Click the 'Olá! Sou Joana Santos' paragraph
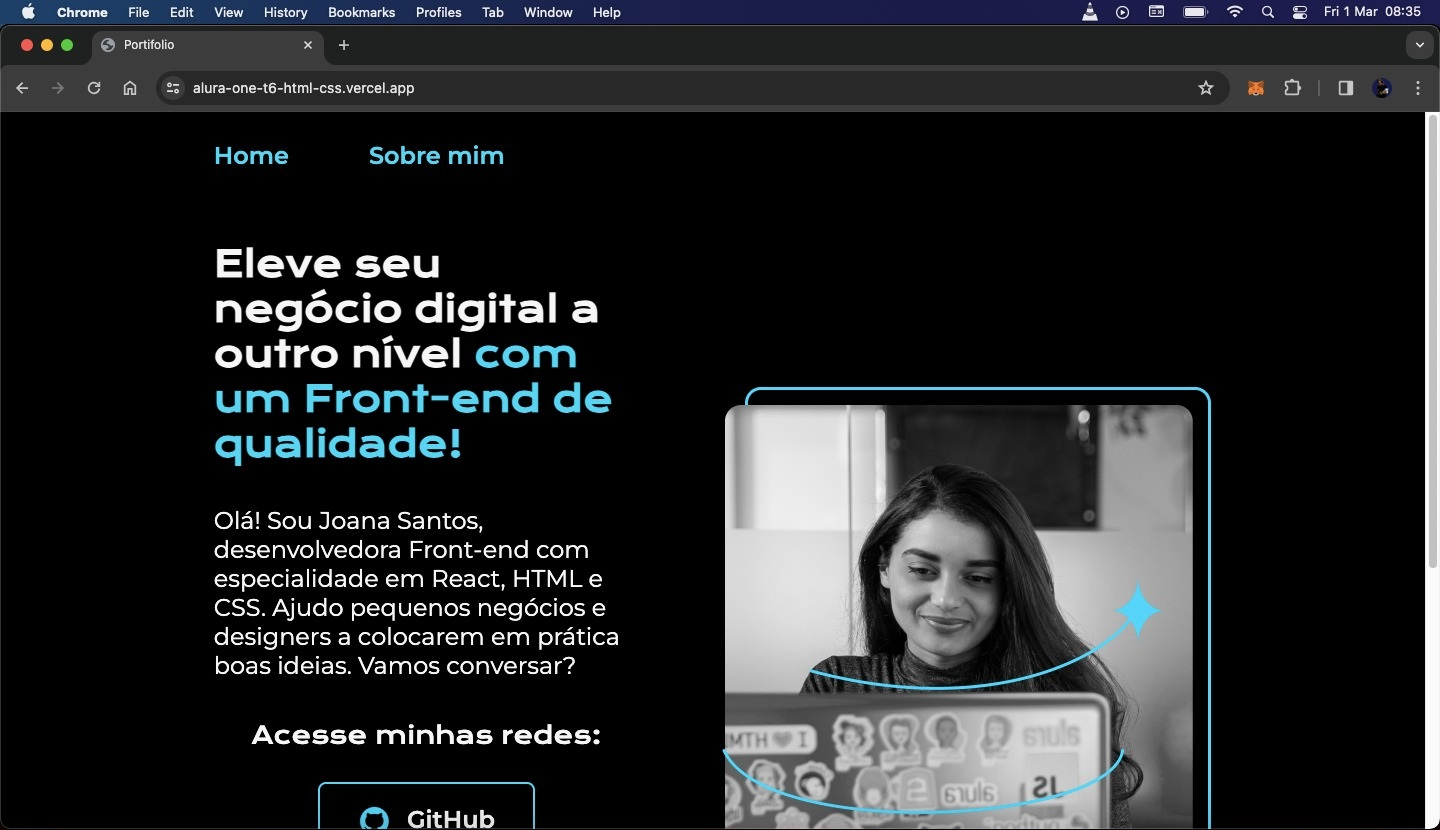 click(x=417, y=593)
